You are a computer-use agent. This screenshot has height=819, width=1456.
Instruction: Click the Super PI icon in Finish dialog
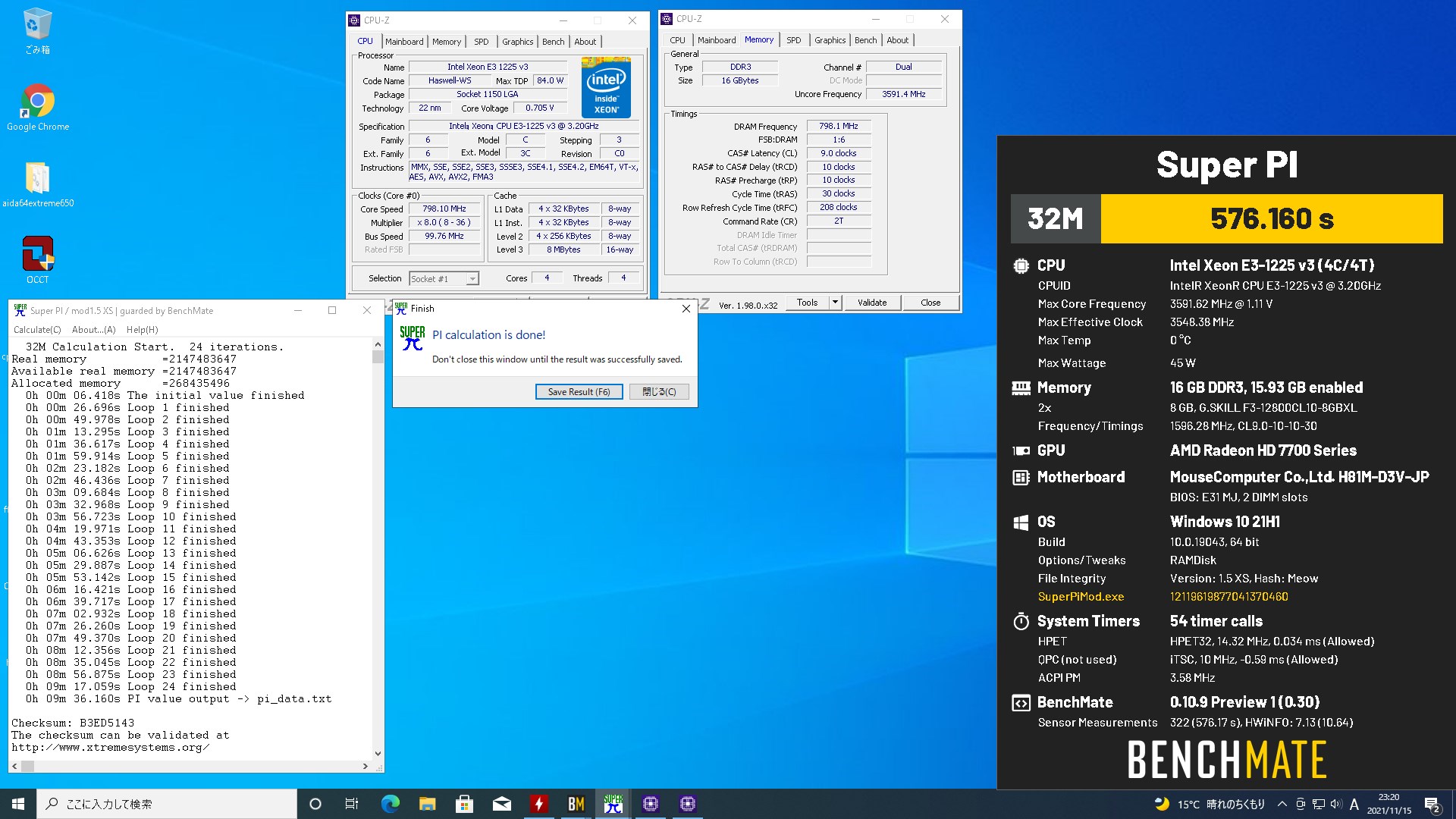pyautogui.click(x=412, y=338)
